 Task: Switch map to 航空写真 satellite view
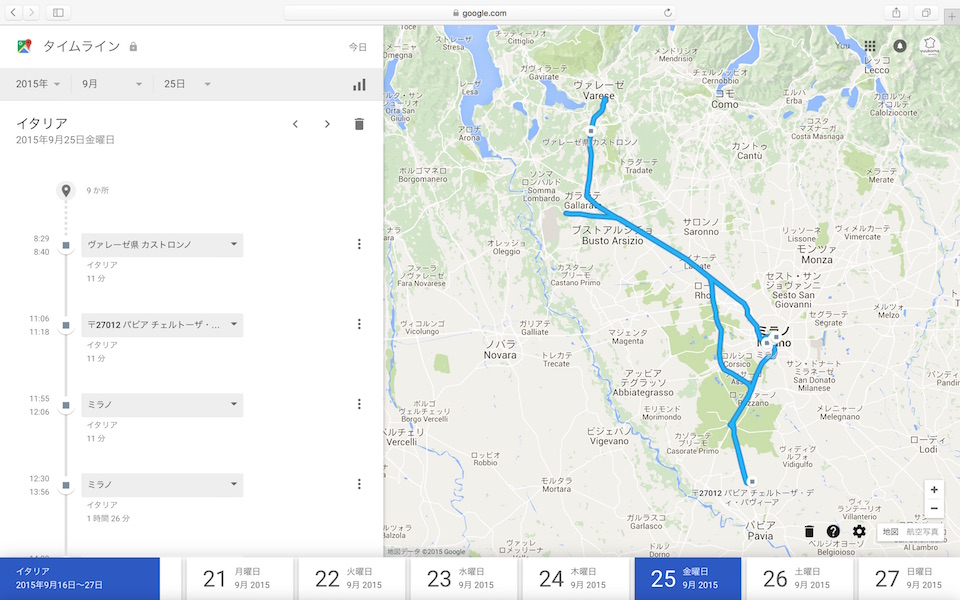(922, 532)
